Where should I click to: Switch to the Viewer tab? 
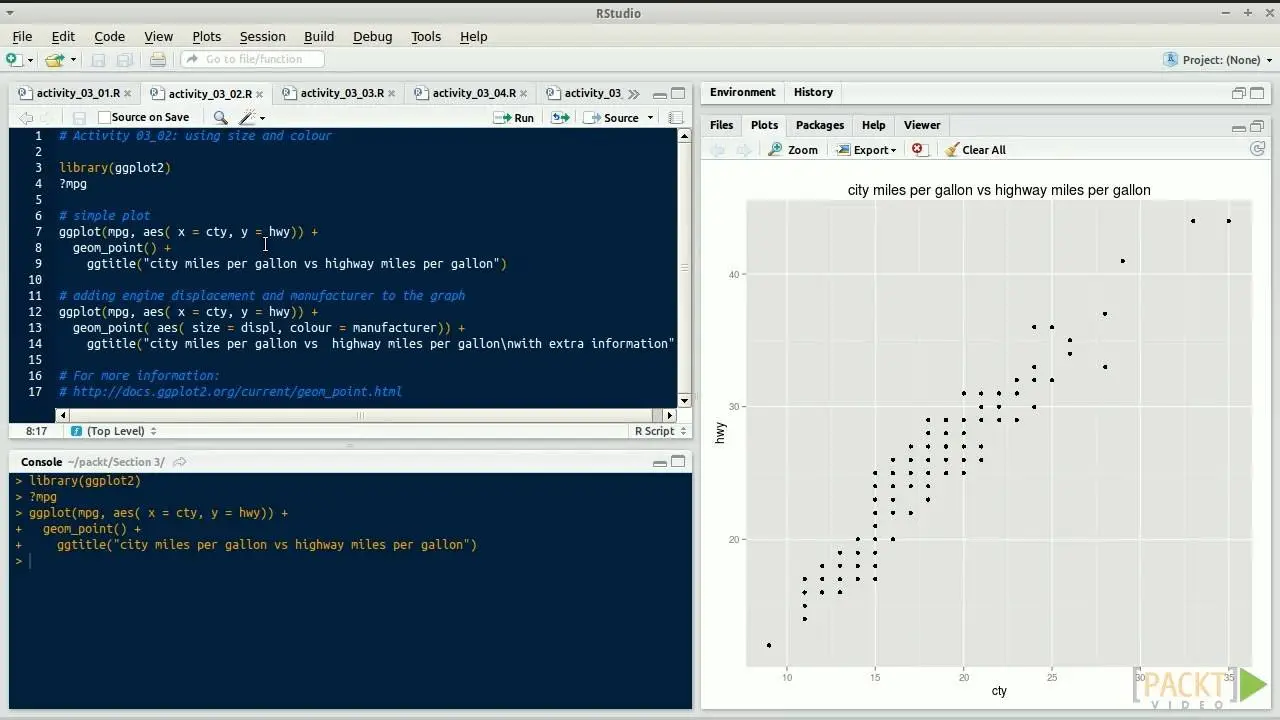click(921, 125)
